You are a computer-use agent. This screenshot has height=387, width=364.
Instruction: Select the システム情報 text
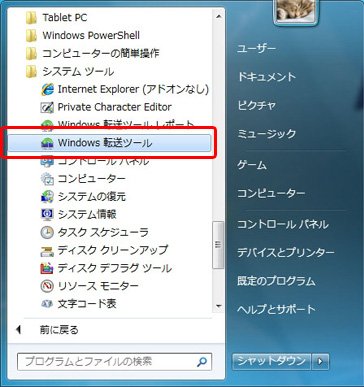(87, 214)
